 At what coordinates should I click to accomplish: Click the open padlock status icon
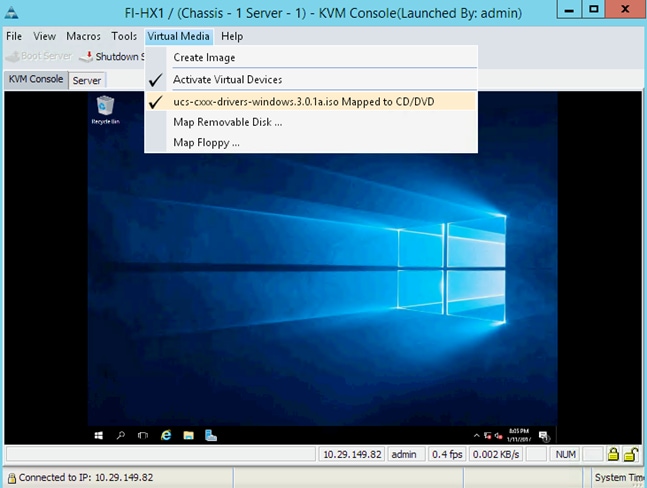point(630,454)
